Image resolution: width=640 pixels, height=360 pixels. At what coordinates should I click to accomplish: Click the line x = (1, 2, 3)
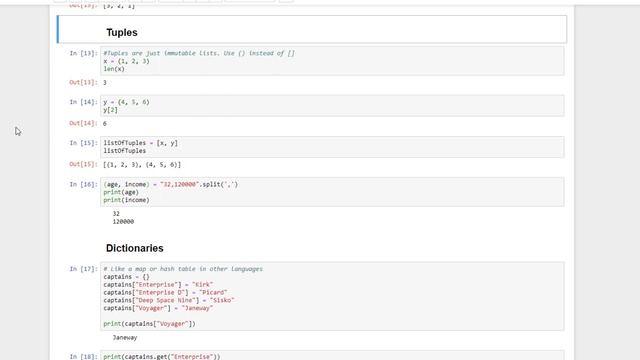[127, 61]
